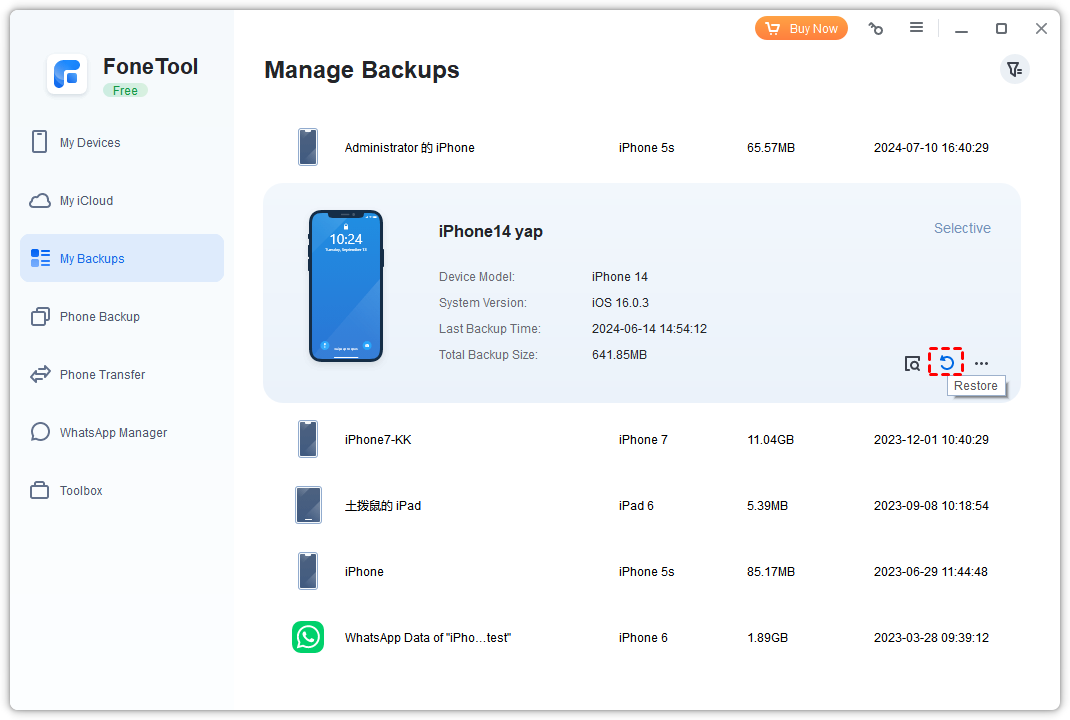This screenshot has width=1070, height=720.
Task: Click the 2023-06-29 11:44:48 date
Action: click(931, 571)
